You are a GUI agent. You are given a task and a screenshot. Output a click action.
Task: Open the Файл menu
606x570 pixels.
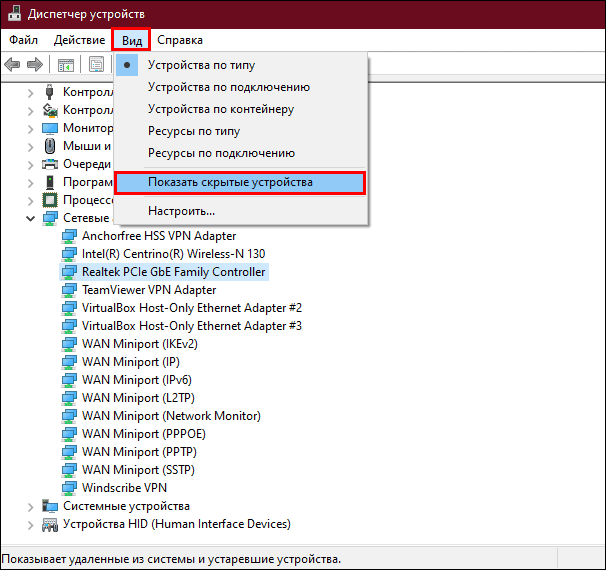pyautogui.click(x=24, y=40)
